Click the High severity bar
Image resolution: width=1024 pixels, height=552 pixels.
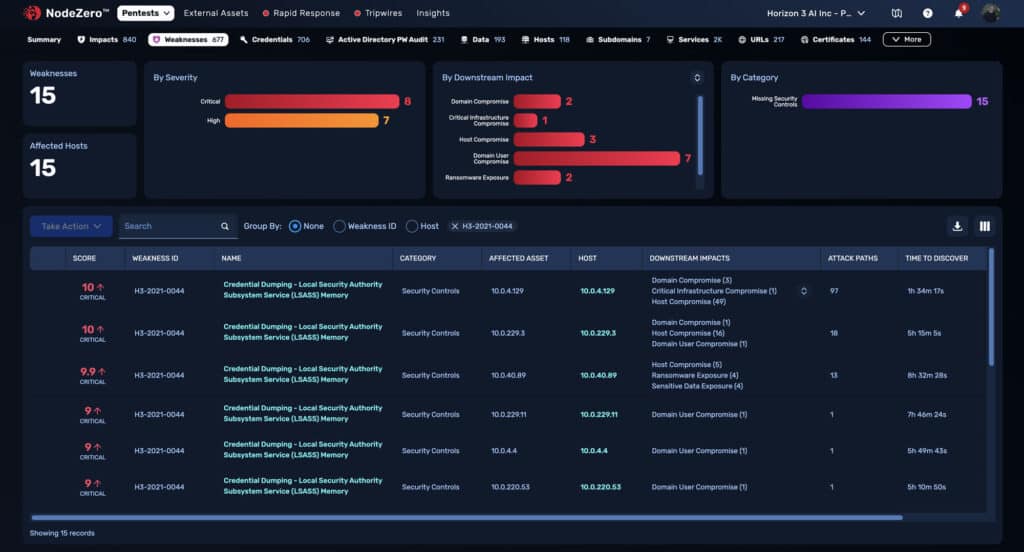click(301, 120)
